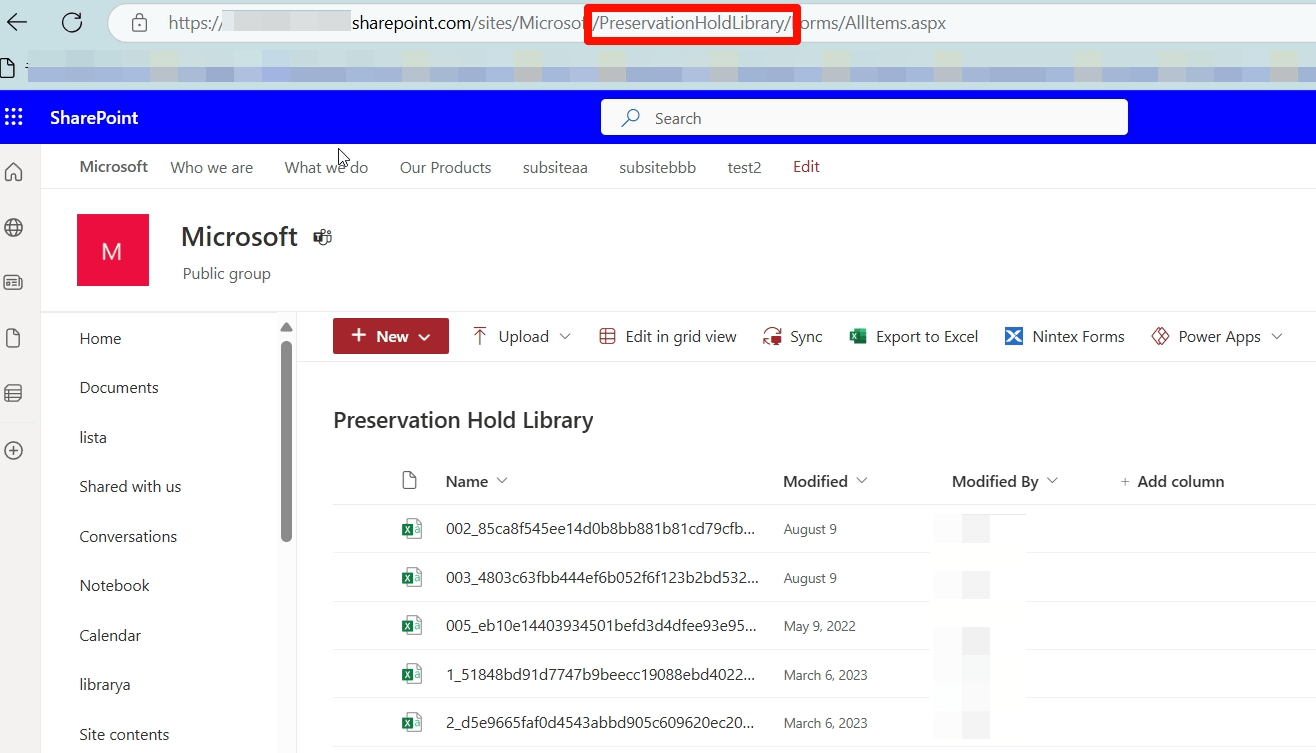Open librarya in left navigation

coord(105,684)
